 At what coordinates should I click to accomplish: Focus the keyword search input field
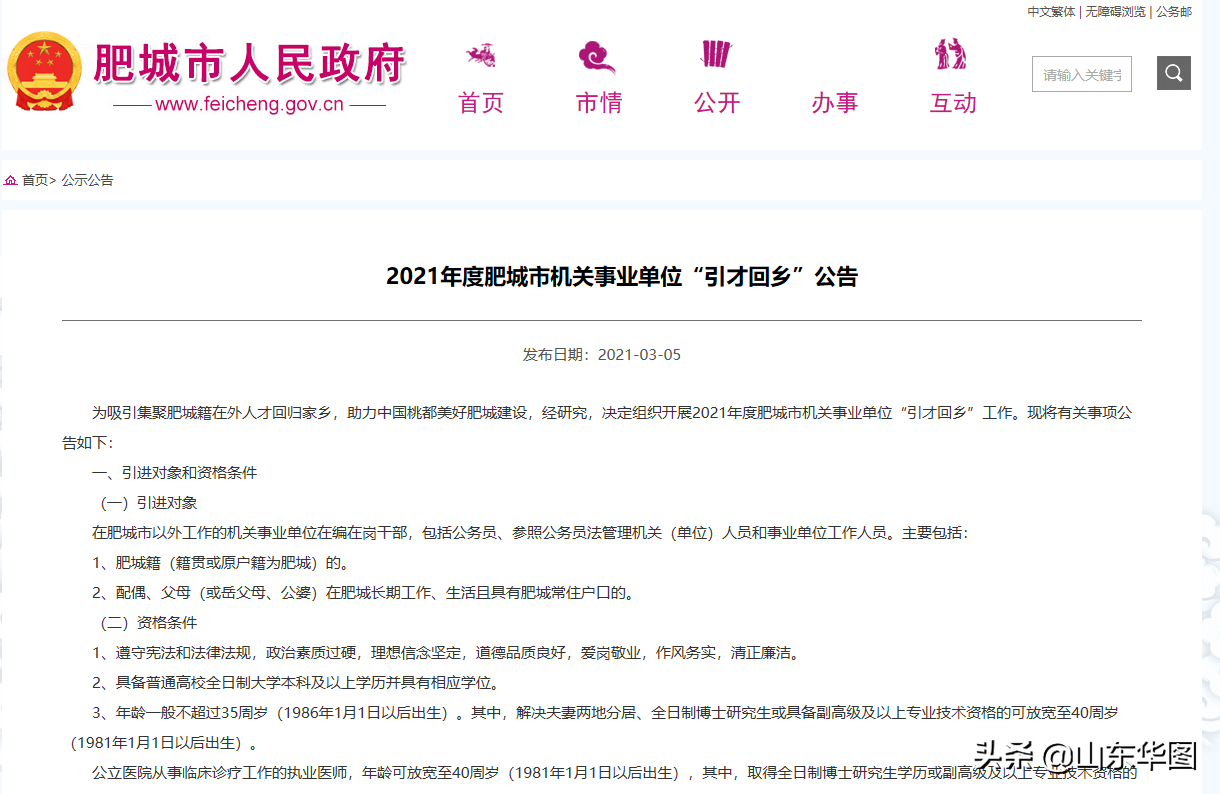[x=1082, y=74]
